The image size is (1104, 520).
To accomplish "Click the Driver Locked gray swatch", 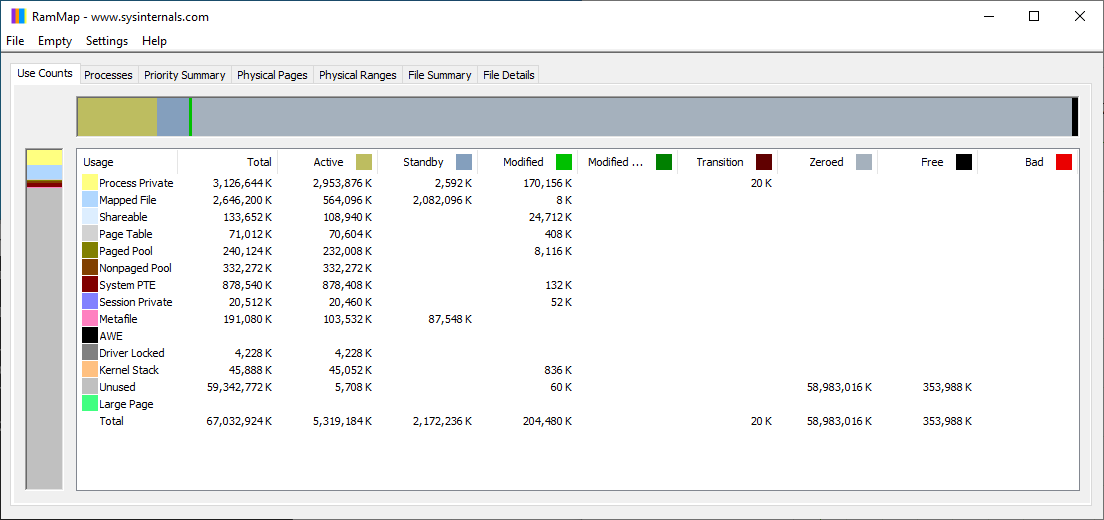I will [89, 353].
